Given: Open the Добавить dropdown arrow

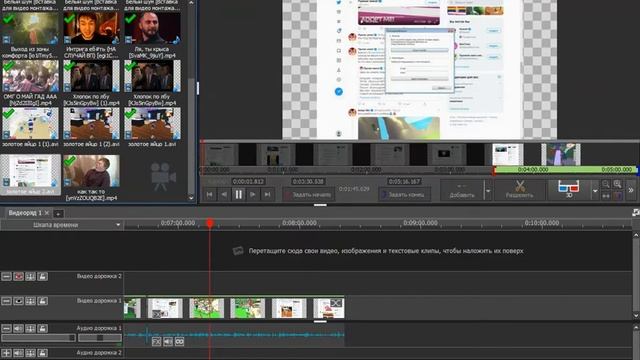Looking at the screenshot, I should 488,191.
